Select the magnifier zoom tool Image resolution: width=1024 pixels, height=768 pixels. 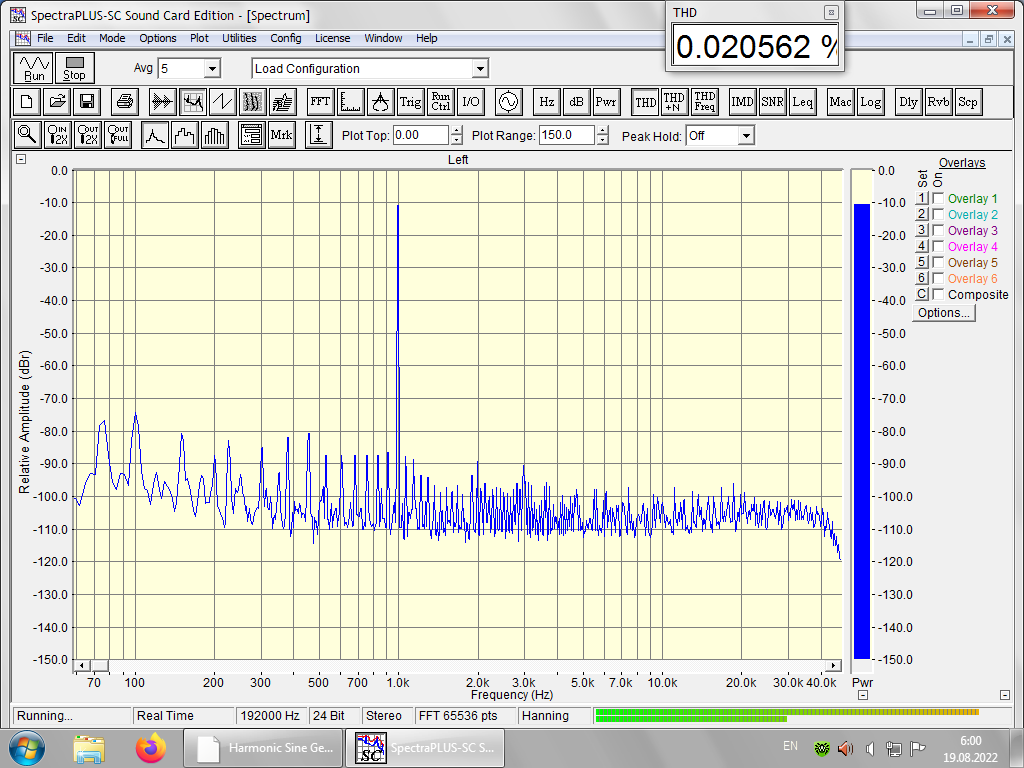pos(27,135)
